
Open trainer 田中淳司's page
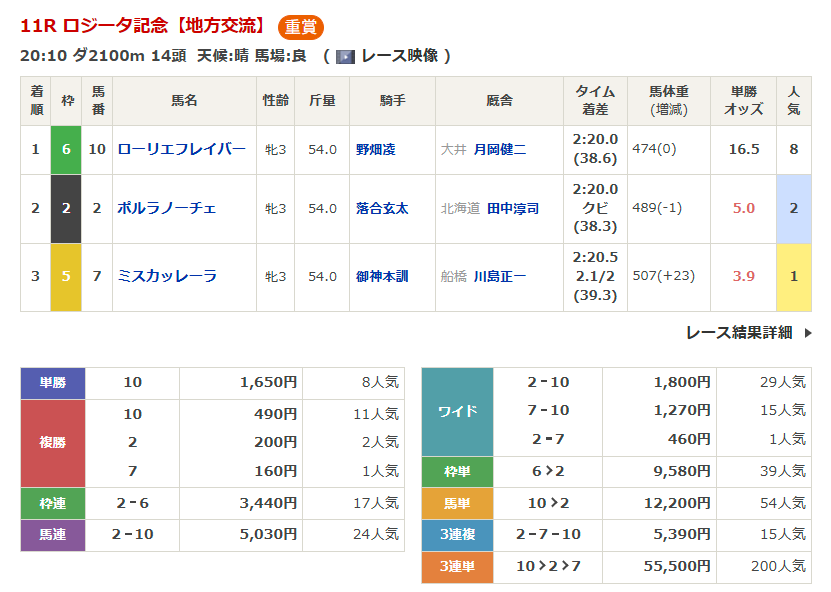tap(512, 208)
